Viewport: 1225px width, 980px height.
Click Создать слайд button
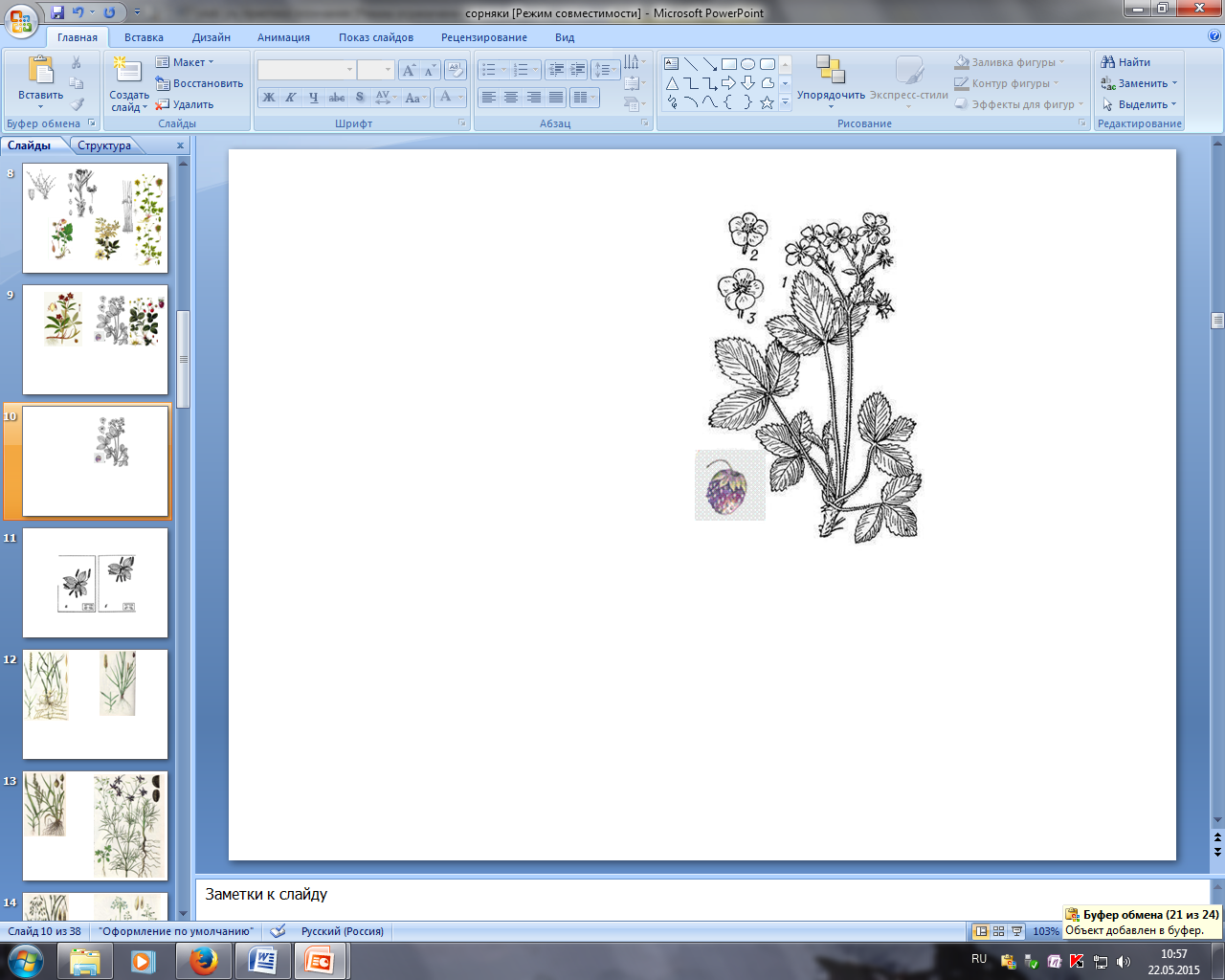pyautogui.click(x=129, y=84)
